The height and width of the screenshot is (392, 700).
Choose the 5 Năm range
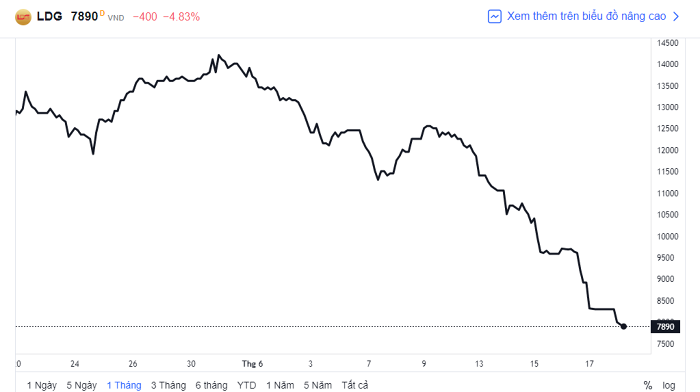click(318, 385)
